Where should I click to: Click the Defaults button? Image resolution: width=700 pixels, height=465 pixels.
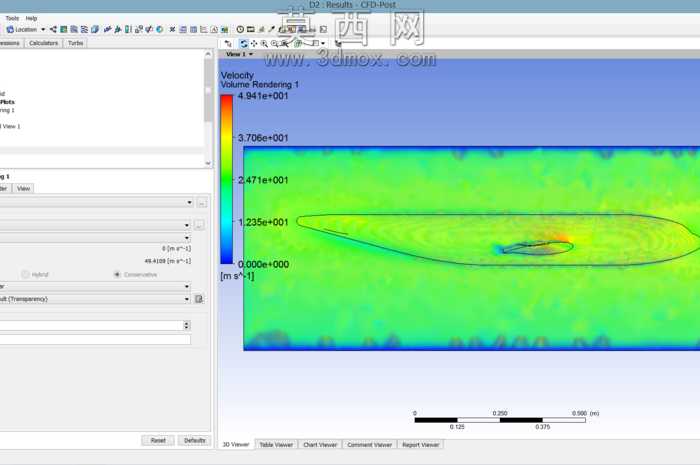[195, 440]
